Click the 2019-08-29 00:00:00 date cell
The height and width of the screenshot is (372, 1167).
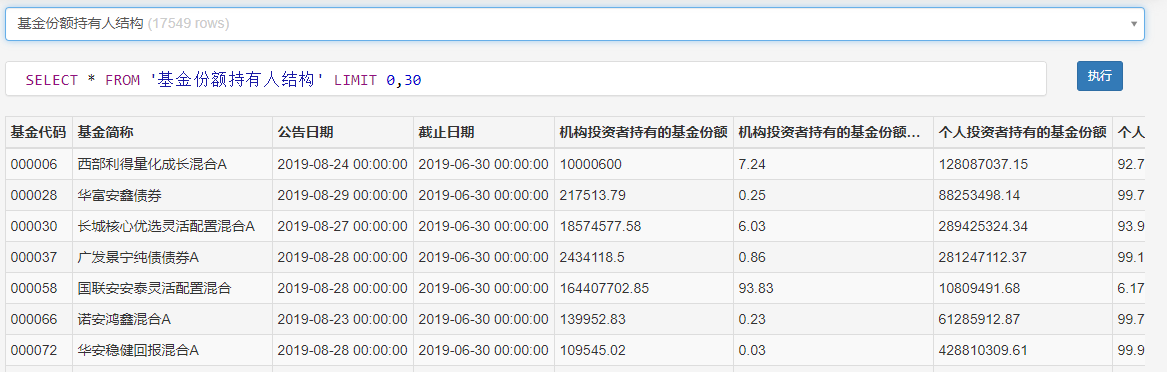pyautogui.click(x=342, y=195)
